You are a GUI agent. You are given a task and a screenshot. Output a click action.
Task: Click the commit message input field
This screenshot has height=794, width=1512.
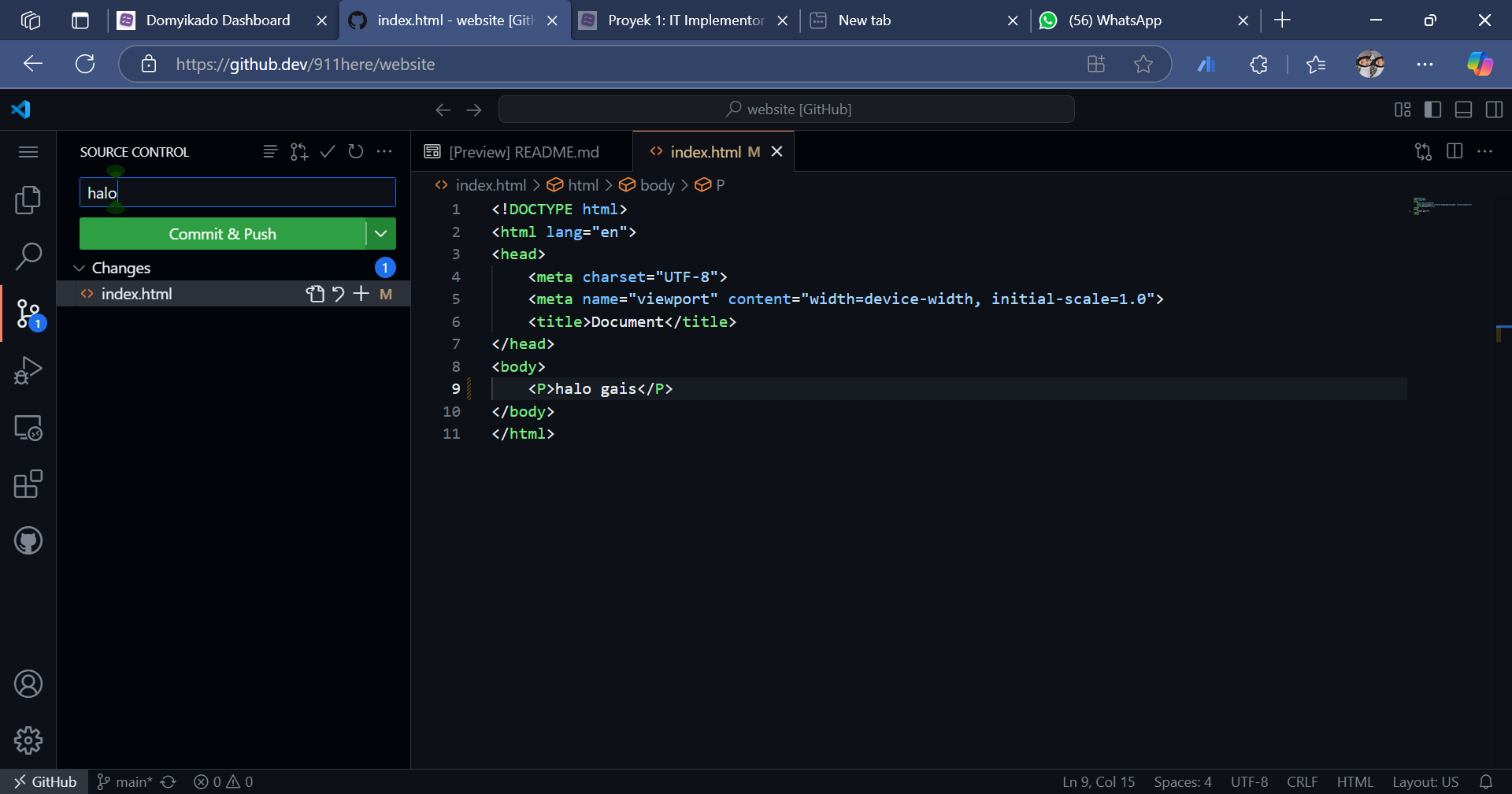point(237,193)
